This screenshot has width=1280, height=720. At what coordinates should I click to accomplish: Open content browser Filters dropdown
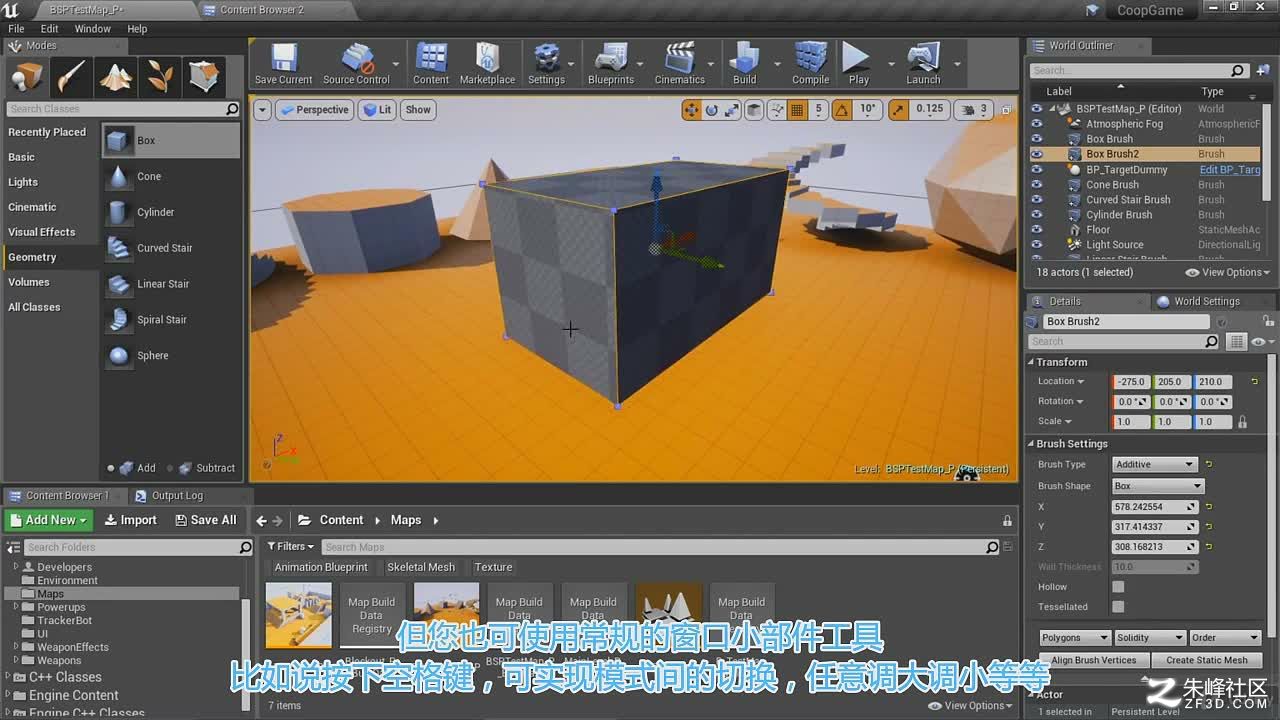point(291,547)
